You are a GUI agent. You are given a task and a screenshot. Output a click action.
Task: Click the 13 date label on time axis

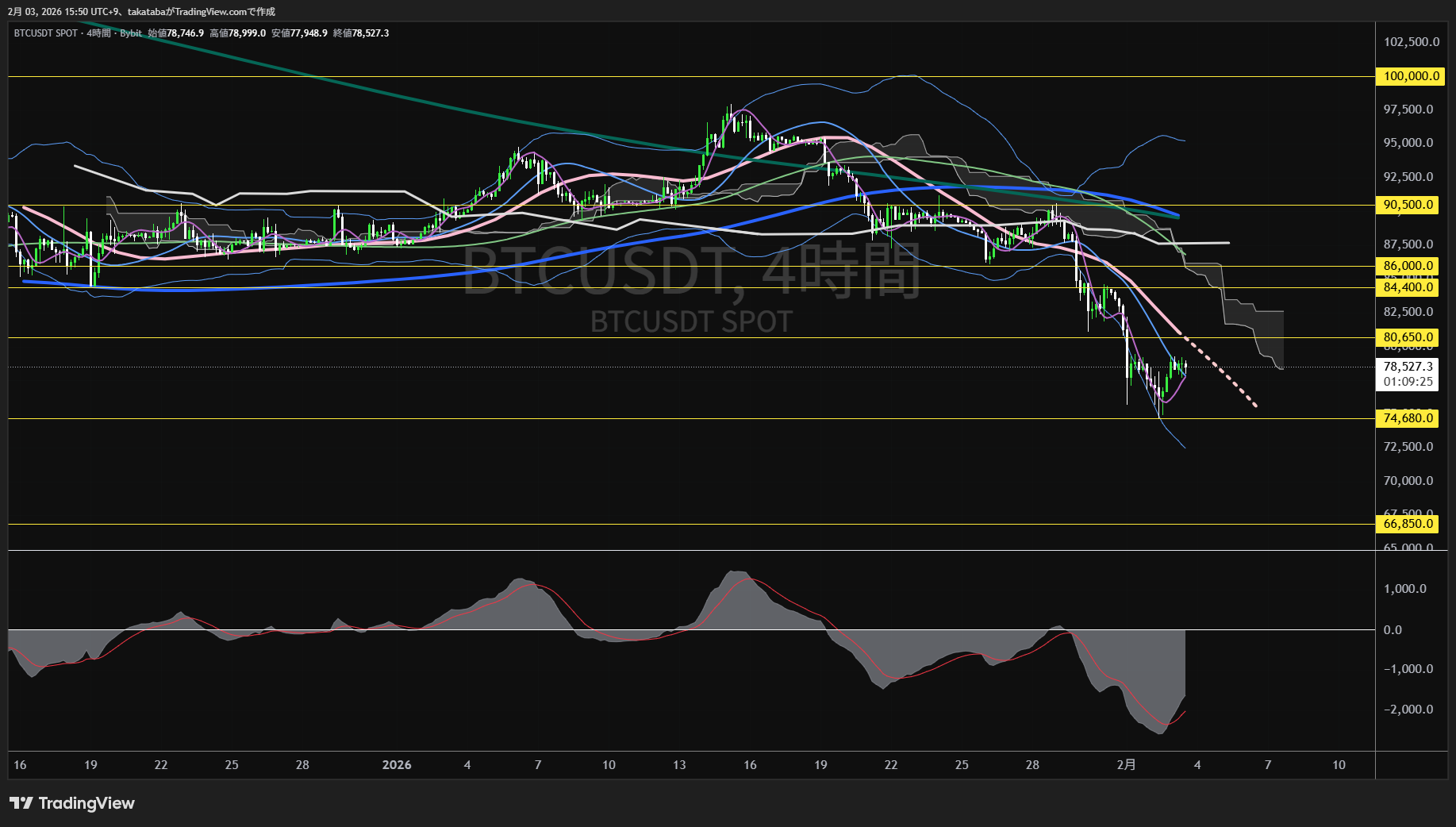point(679,765)
